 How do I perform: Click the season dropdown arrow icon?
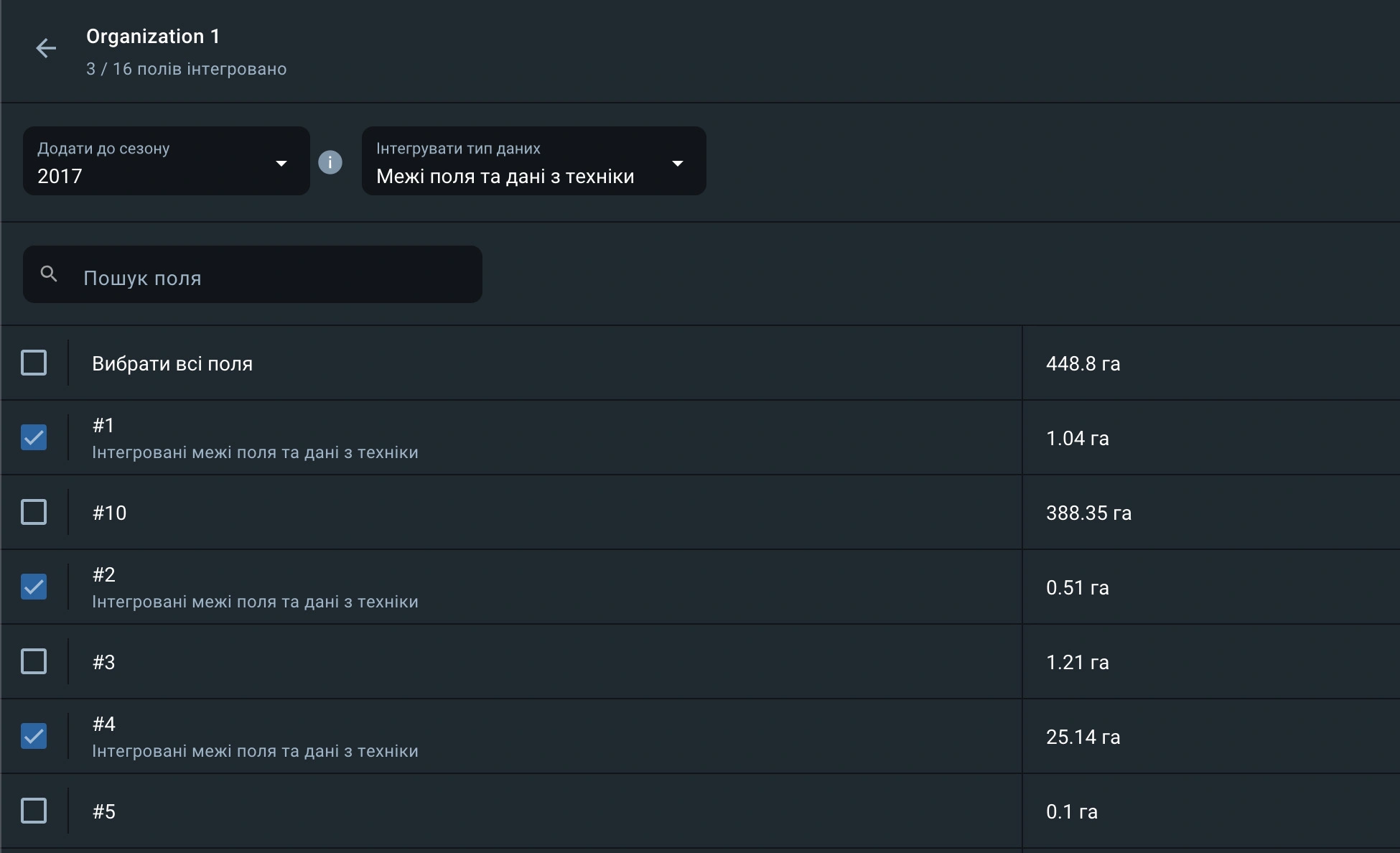point(281,164)
